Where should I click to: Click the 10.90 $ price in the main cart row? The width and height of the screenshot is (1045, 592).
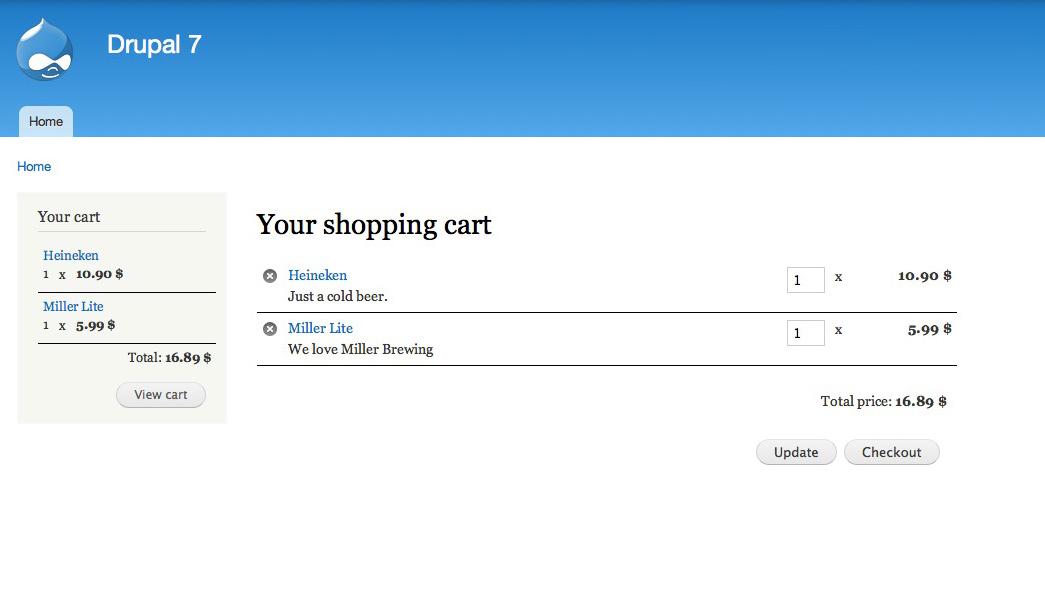click(x=924, y=276)
